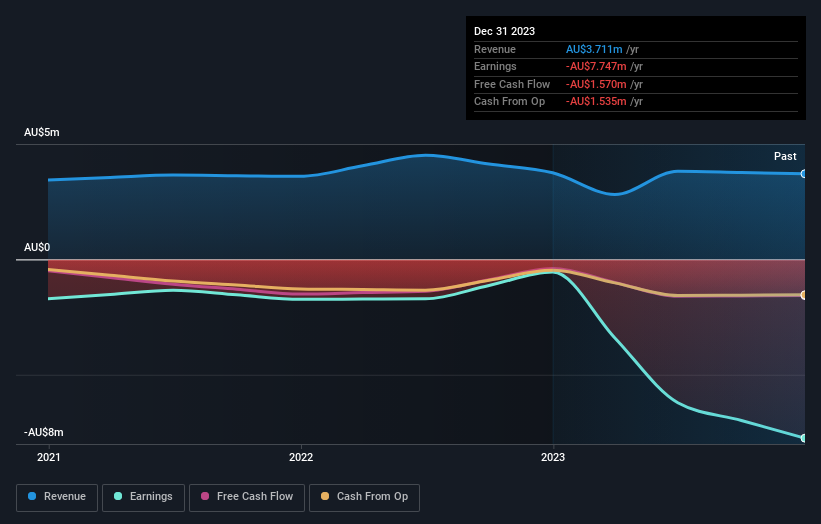Click the 2022 x-axis label
This screenshot has width=821, height=524.
tap(301, 457)
